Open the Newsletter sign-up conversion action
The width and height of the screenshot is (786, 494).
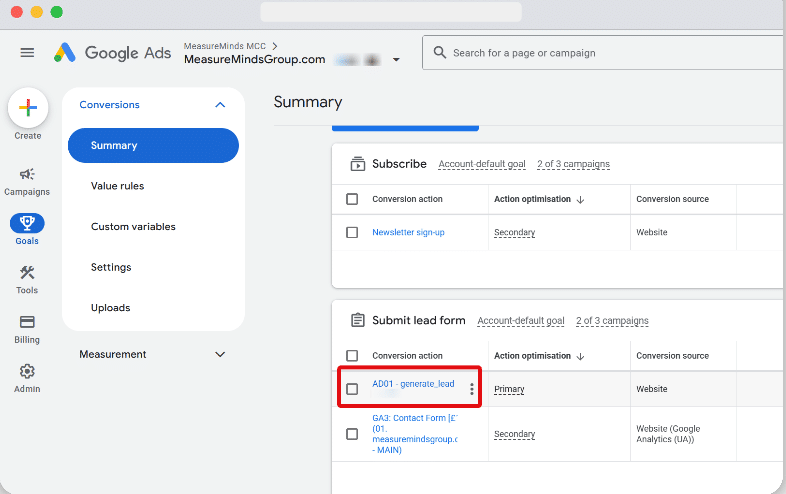pyautogui.click(x=408, y=232)
